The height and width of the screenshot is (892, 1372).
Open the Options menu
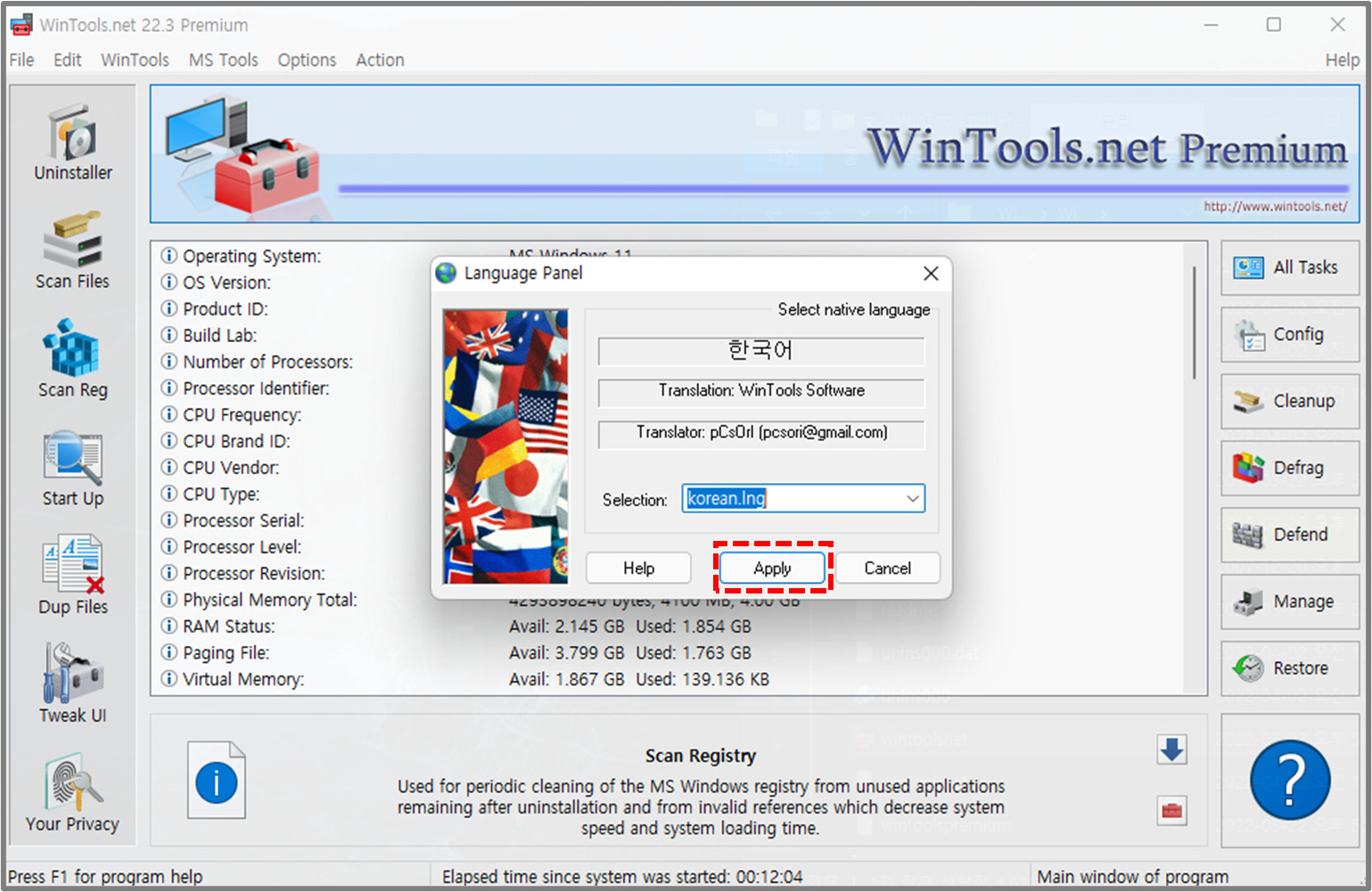tap(307, 60)
